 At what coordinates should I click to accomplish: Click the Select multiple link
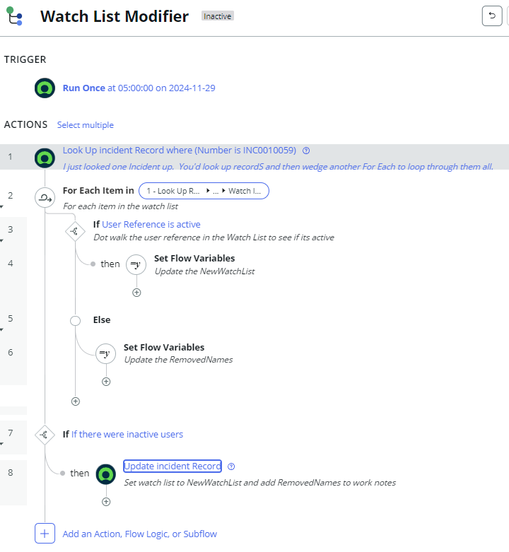coord(86,125)
